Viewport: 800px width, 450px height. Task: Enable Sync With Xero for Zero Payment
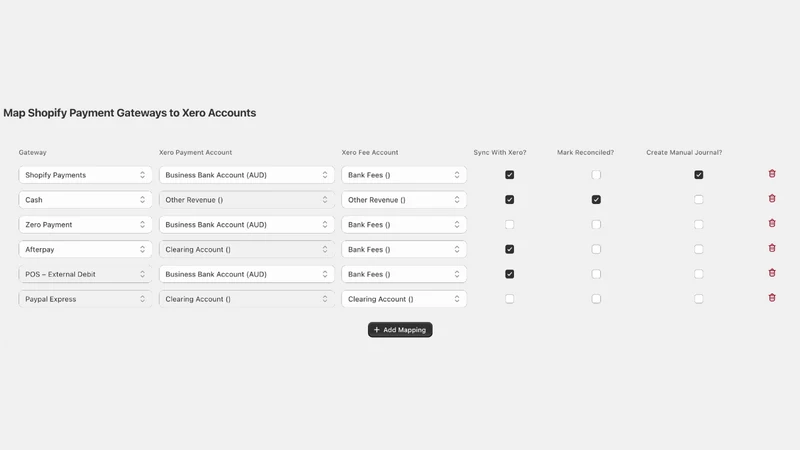pyautogui.click(x=509, y=224)
